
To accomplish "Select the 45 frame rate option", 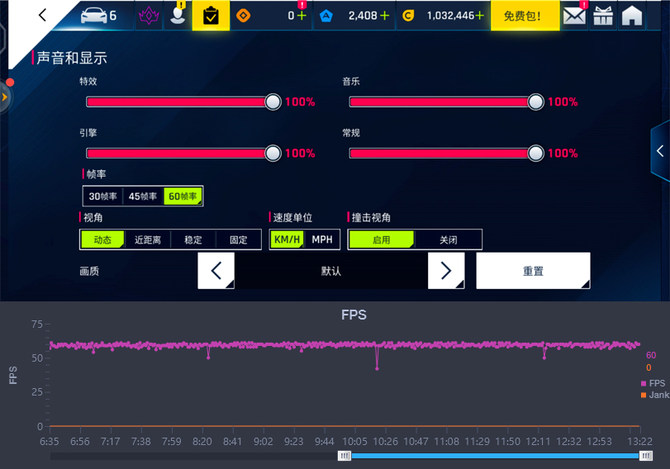I will tap(143, 197).
